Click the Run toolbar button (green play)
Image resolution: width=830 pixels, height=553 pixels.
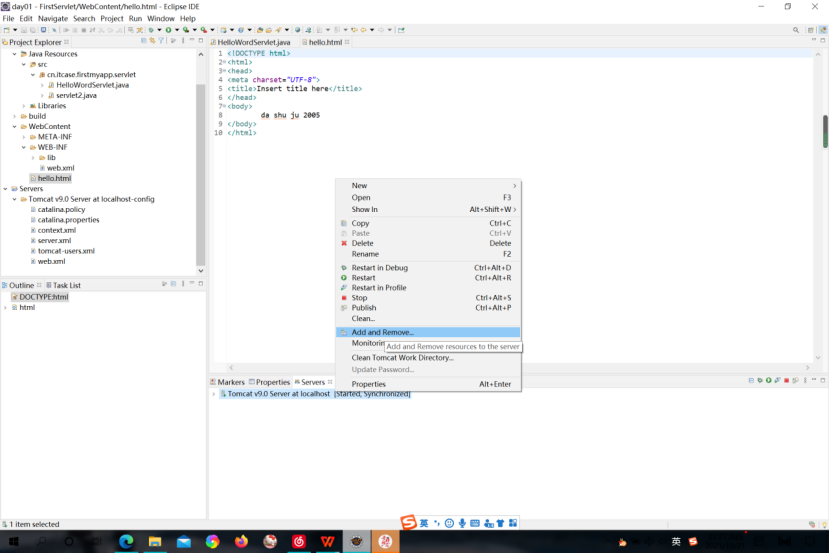168,30
